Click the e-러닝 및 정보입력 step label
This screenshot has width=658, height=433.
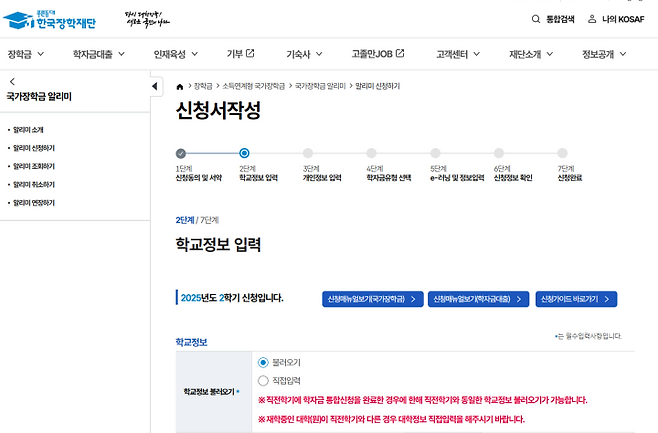[x=457, y=178]
